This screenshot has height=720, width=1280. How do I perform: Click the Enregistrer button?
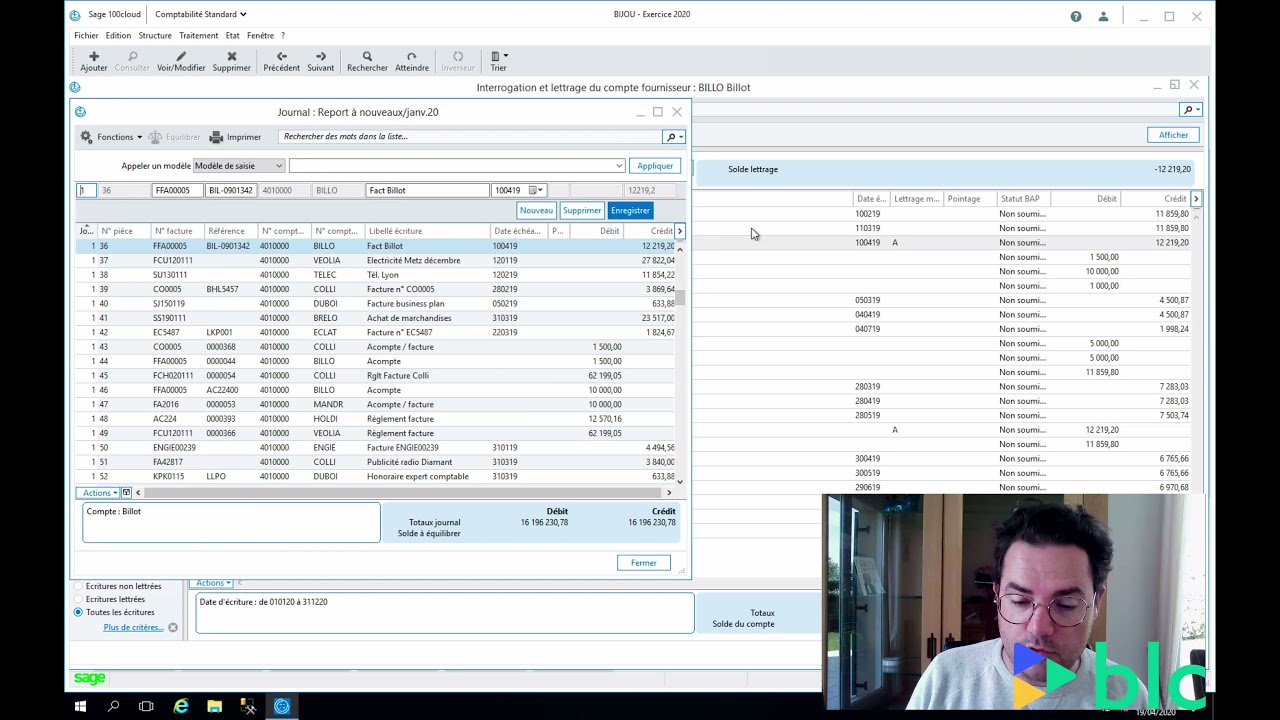630,211
